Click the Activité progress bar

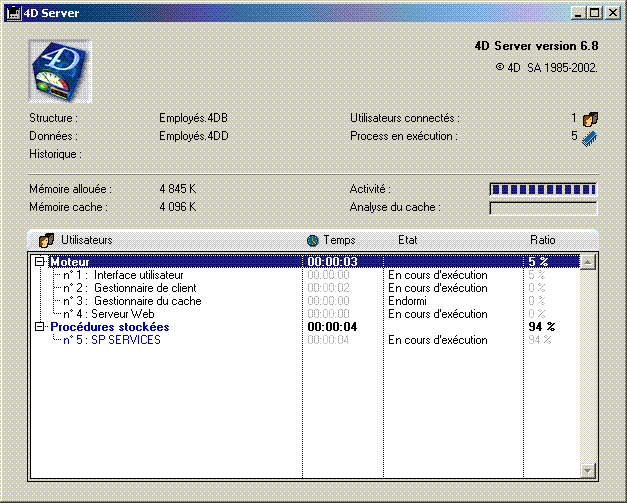click(x=542, y=189)
